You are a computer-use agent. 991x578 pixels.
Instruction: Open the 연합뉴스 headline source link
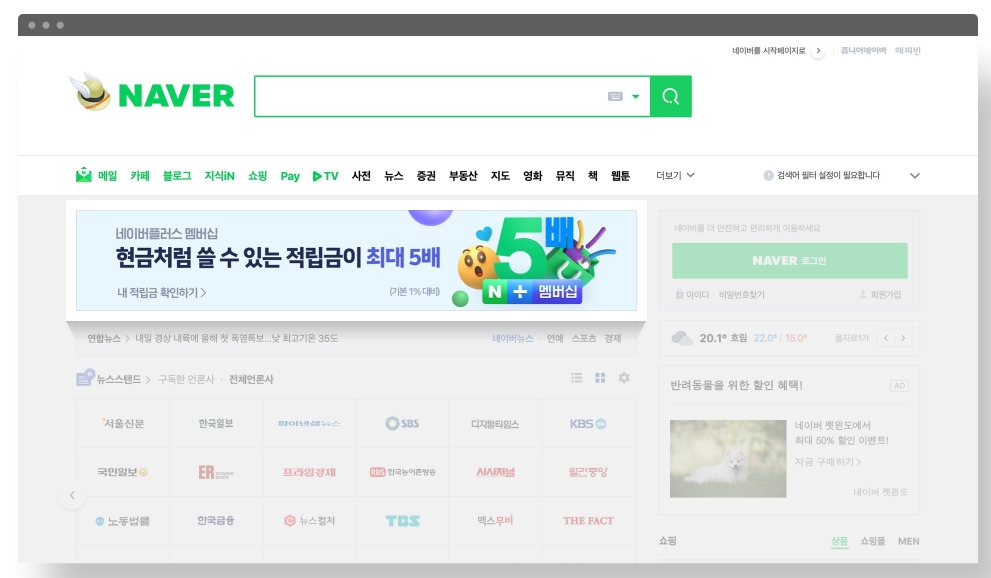pyautogui.click(x=104, y=339)
